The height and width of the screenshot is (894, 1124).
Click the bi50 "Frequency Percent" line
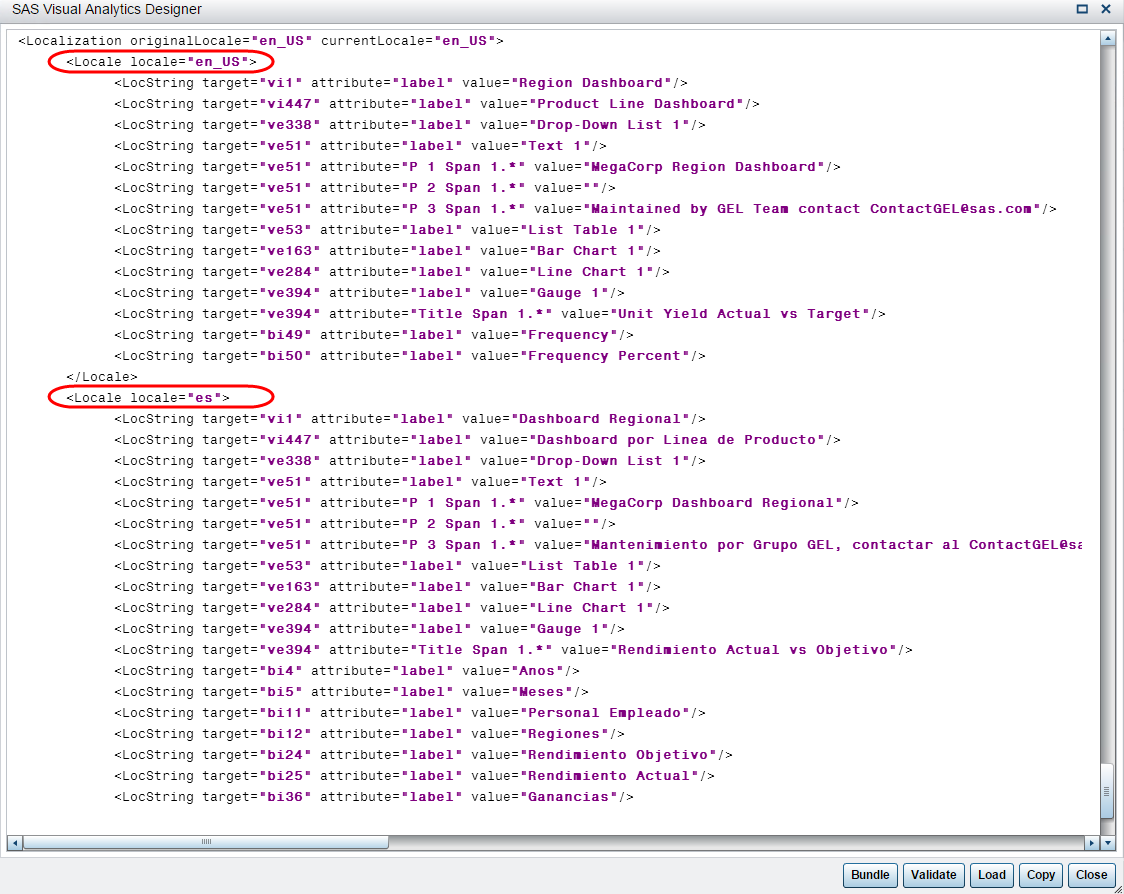click(410, 356)
